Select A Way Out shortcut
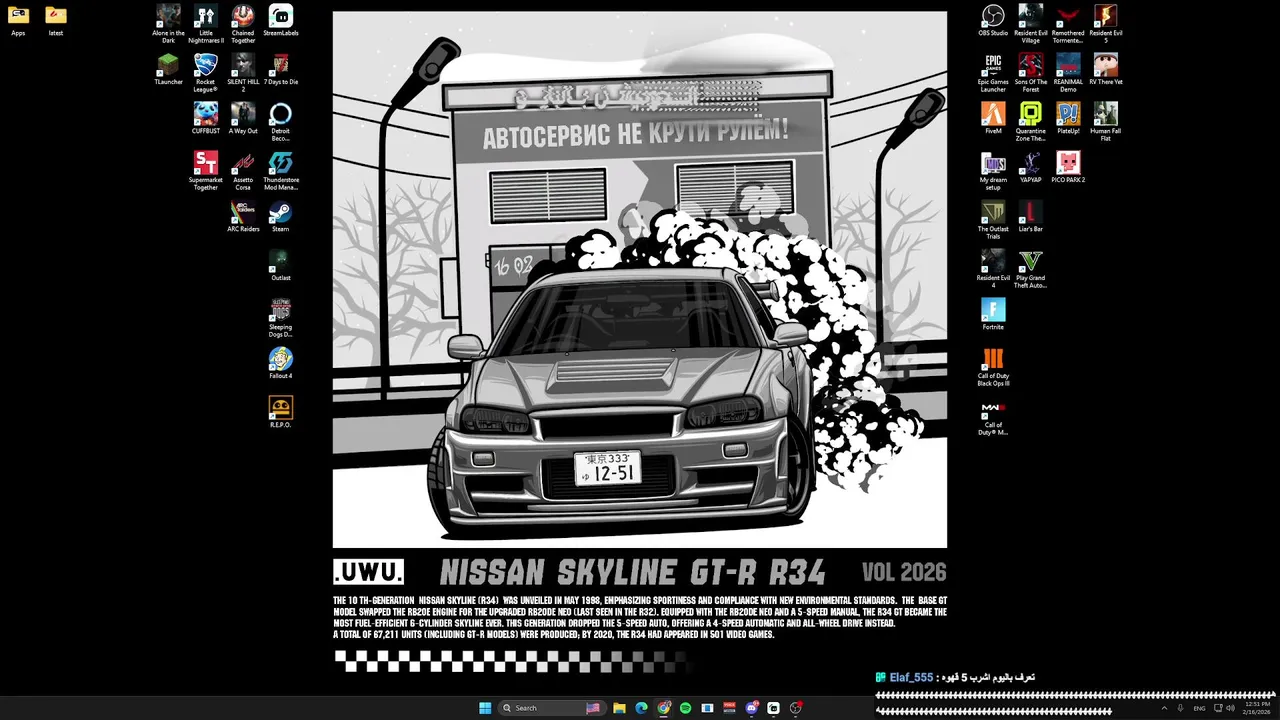Image resolution: width=1280 pixels, height=720 pixels. pos(243,118)
